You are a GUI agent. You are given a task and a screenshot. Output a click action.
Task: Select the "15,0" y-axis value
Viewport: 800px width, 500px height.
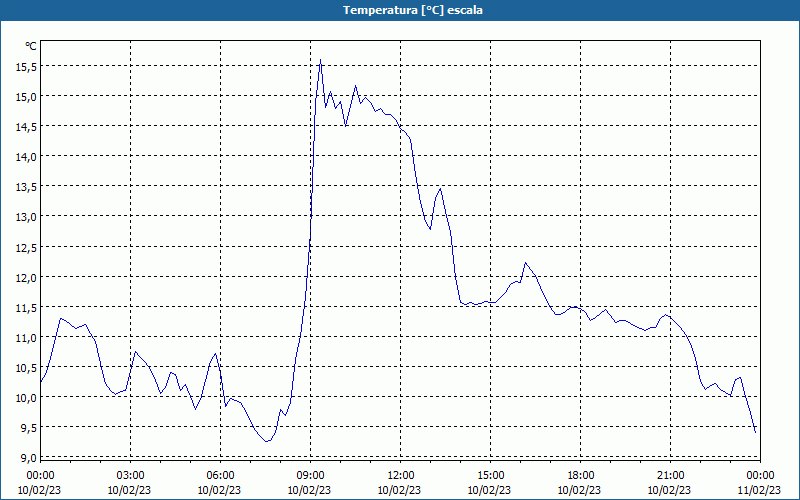point(27,96)
